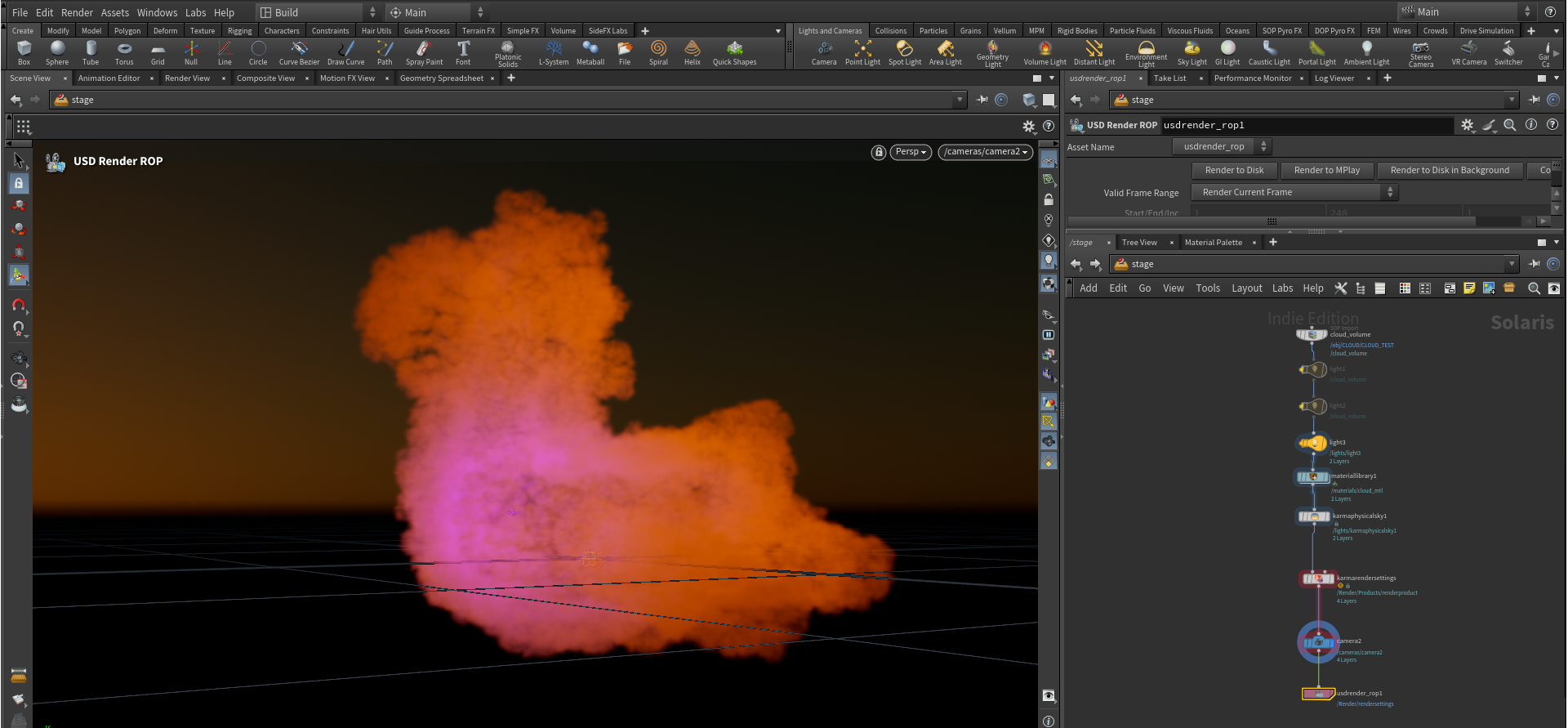This screenshot has height=728, width=1568.
Task: Add a Spot Light from the shelf
Action: tap(905, 53)
